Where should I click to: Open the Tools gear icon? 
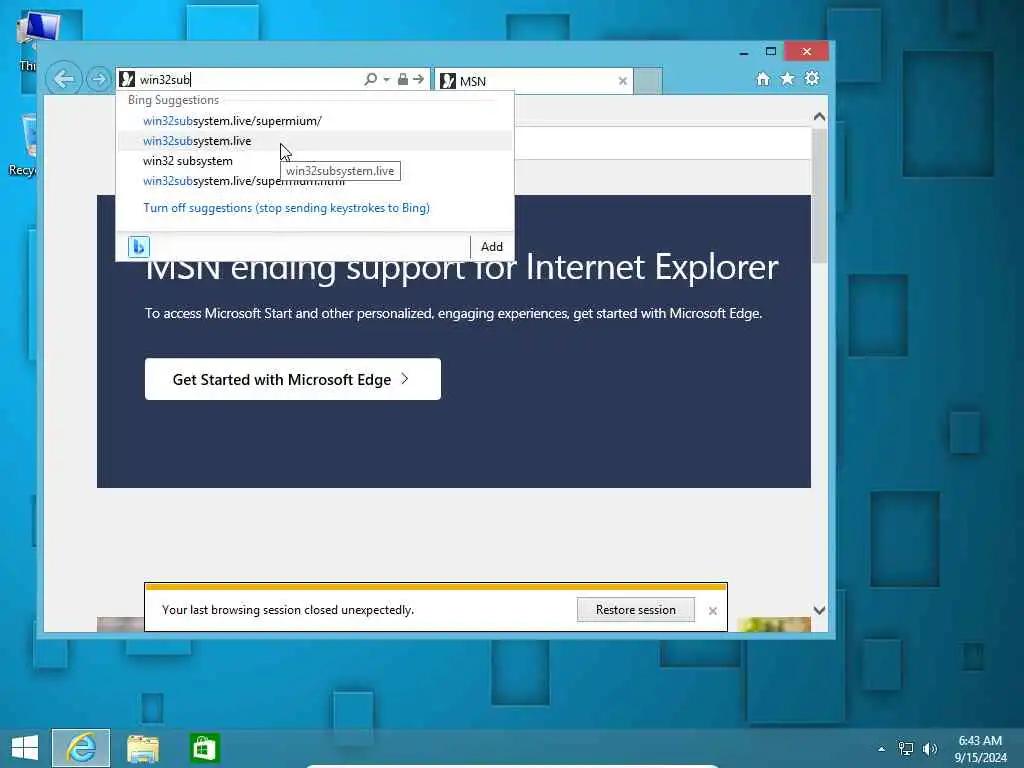tap(812, 79)
